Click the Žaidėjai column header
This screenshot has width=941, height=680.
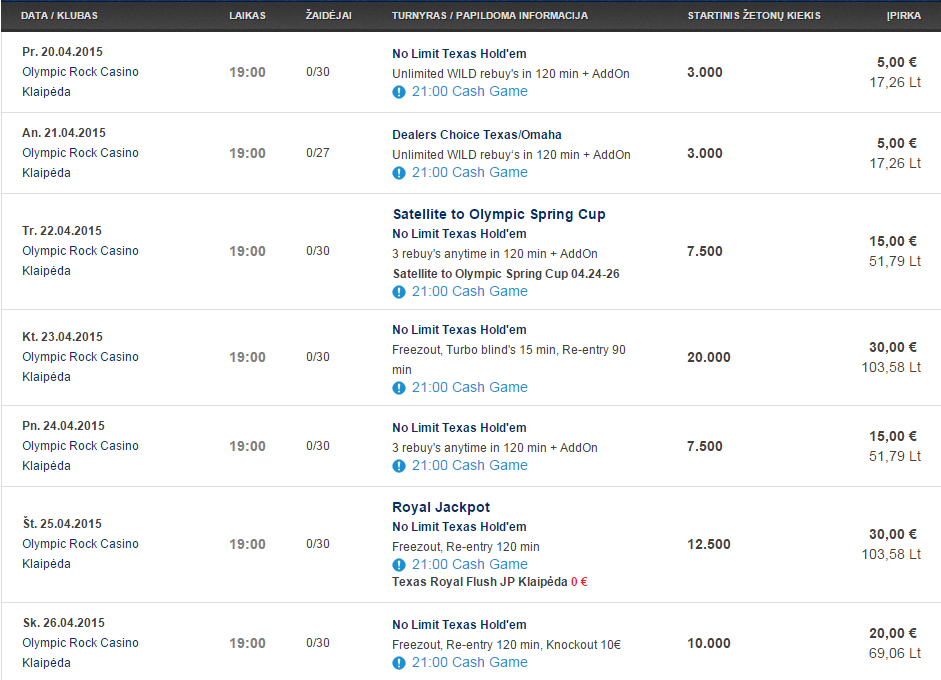328,15
